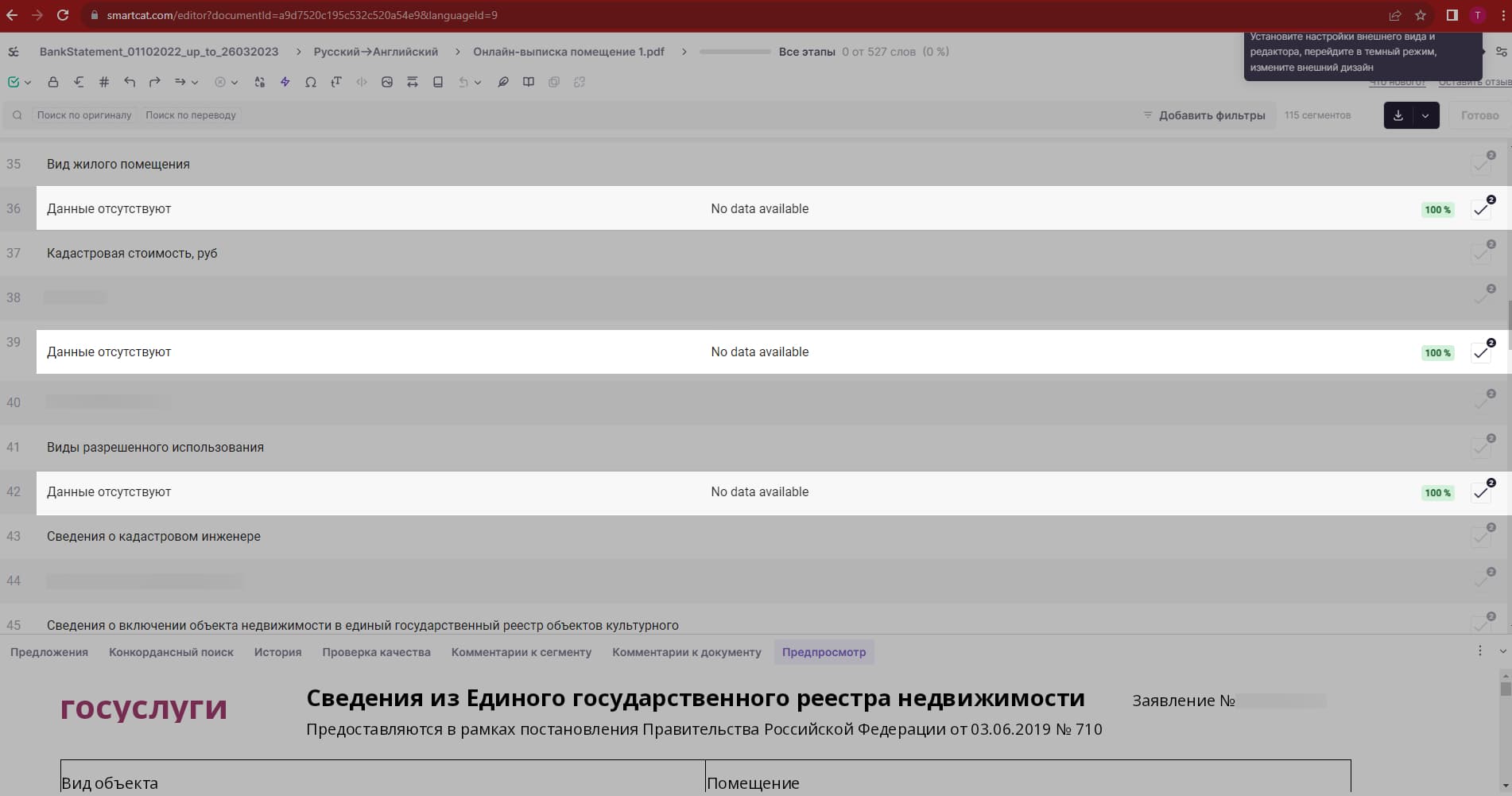The image size is (1512, 796).
Task: Click the copy source to target icon
Action: 79,82
